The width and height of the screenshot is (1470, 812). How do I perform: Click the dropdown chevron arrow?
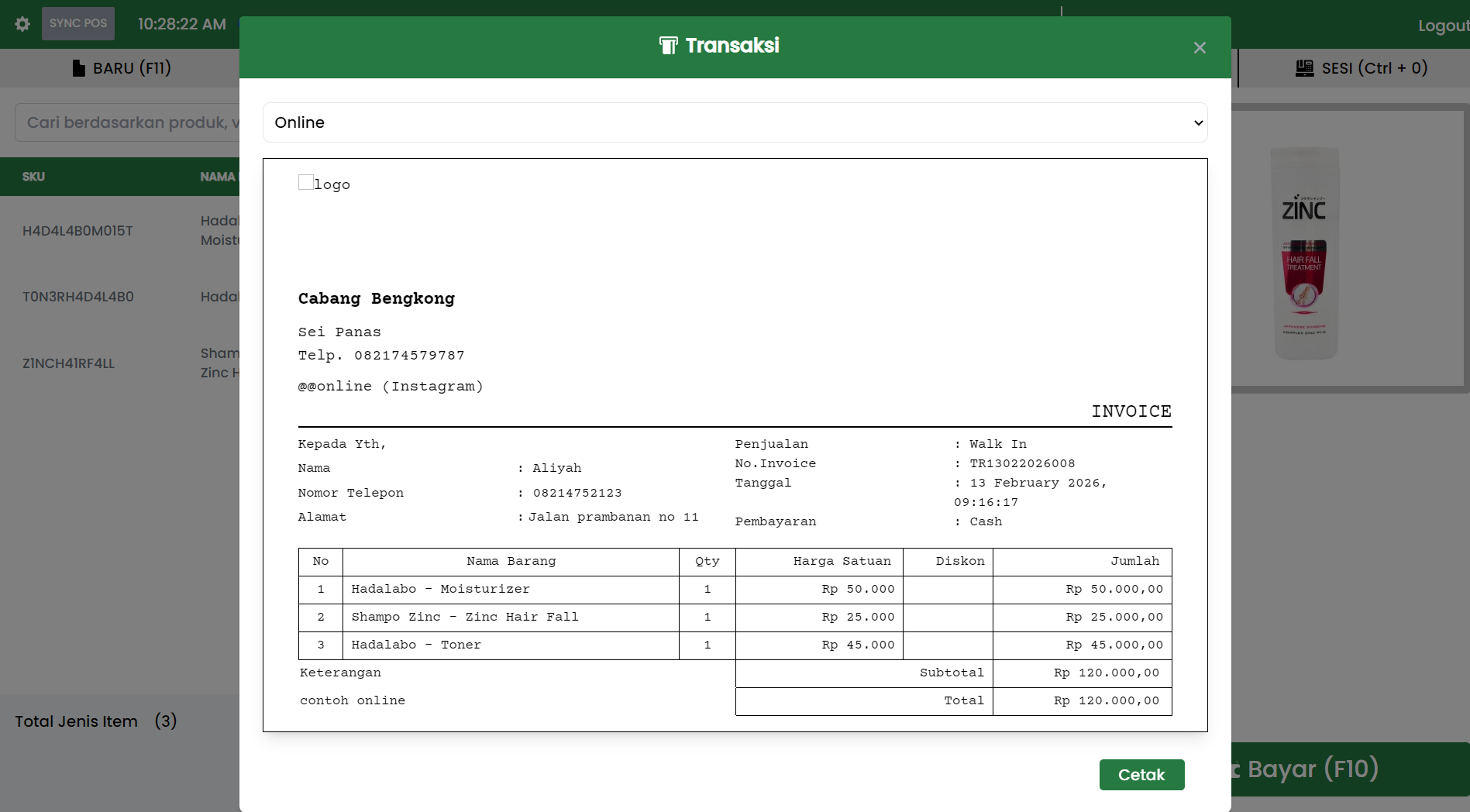pyautogui.click(x=1198, y=123)
